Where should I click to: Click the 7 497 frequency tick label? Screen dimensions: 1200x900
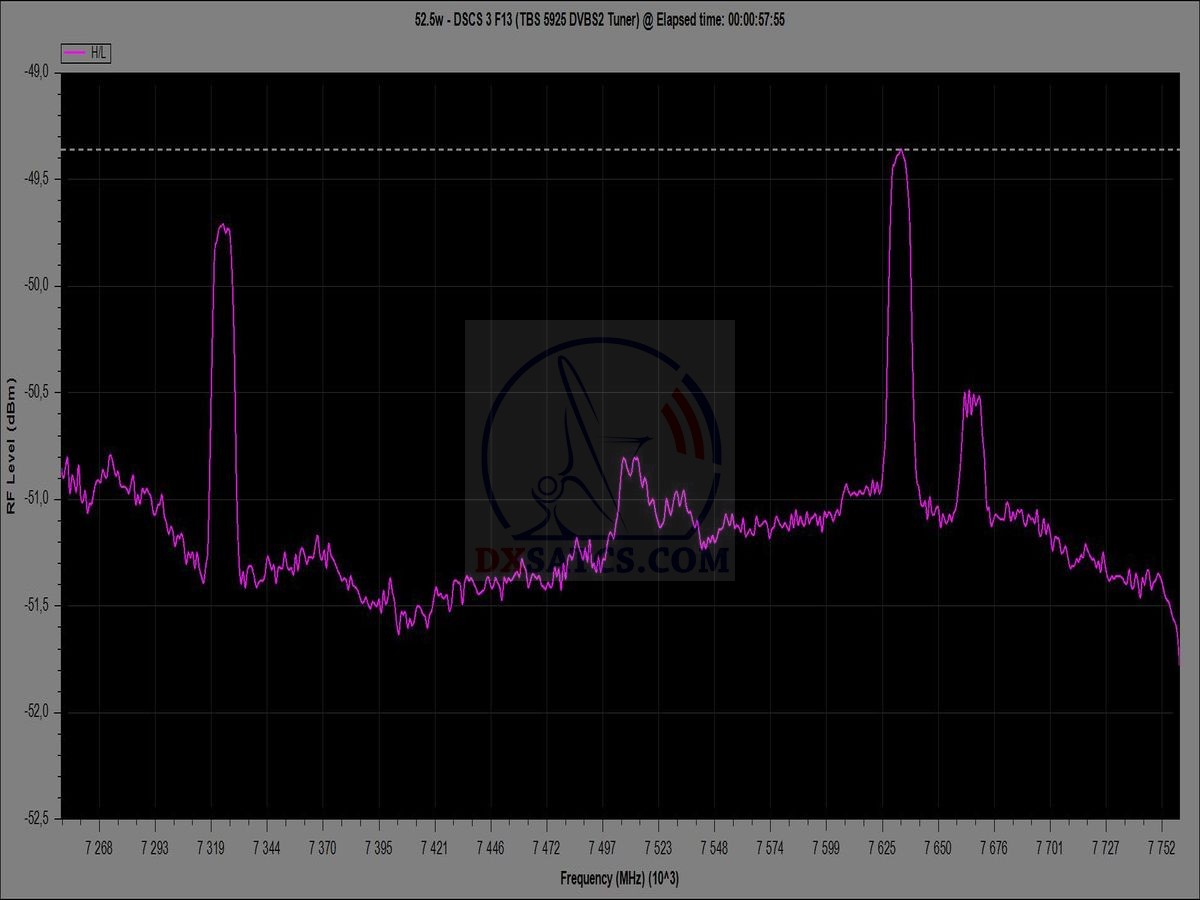tap(602, 847)
